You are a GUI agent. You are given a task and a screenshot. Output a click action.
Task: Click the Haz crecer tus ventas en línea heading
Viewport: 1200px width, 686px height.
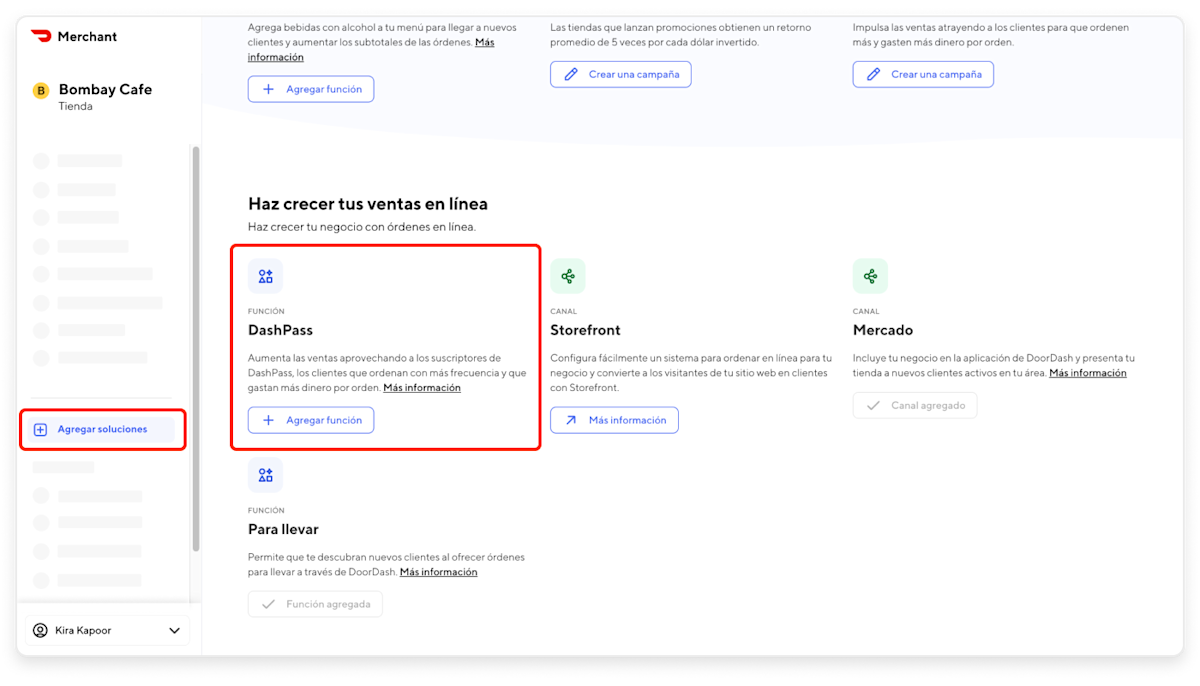click(368, 204)
